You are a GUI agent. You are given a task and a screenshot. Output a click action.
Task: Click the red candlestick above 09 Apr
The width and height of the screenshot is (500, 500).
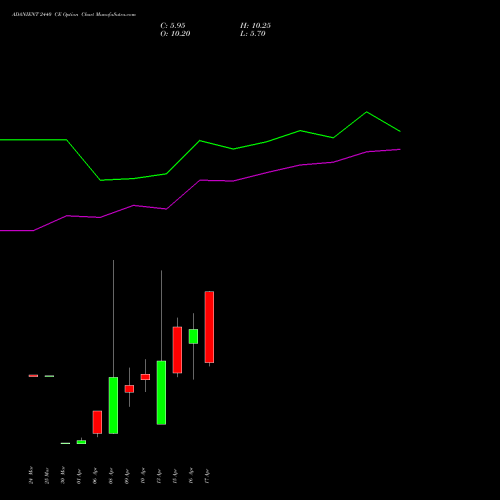click(x=129, y=389)
